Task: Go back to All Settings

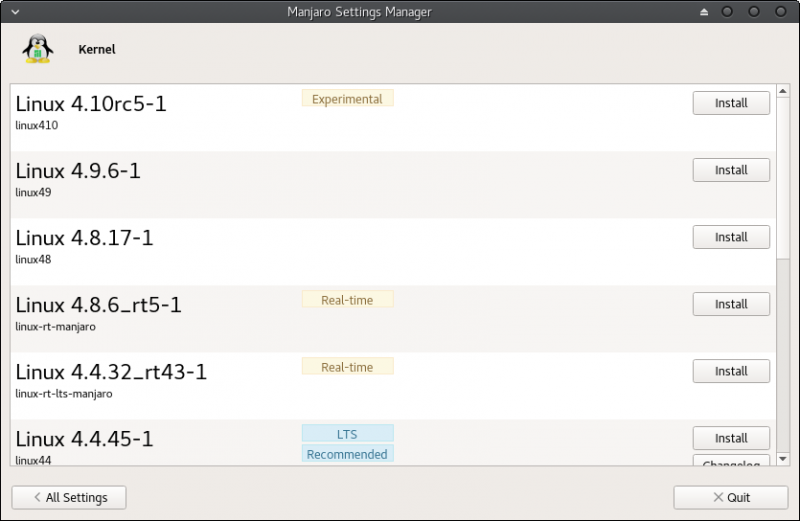Action: (x=69, y=498)
